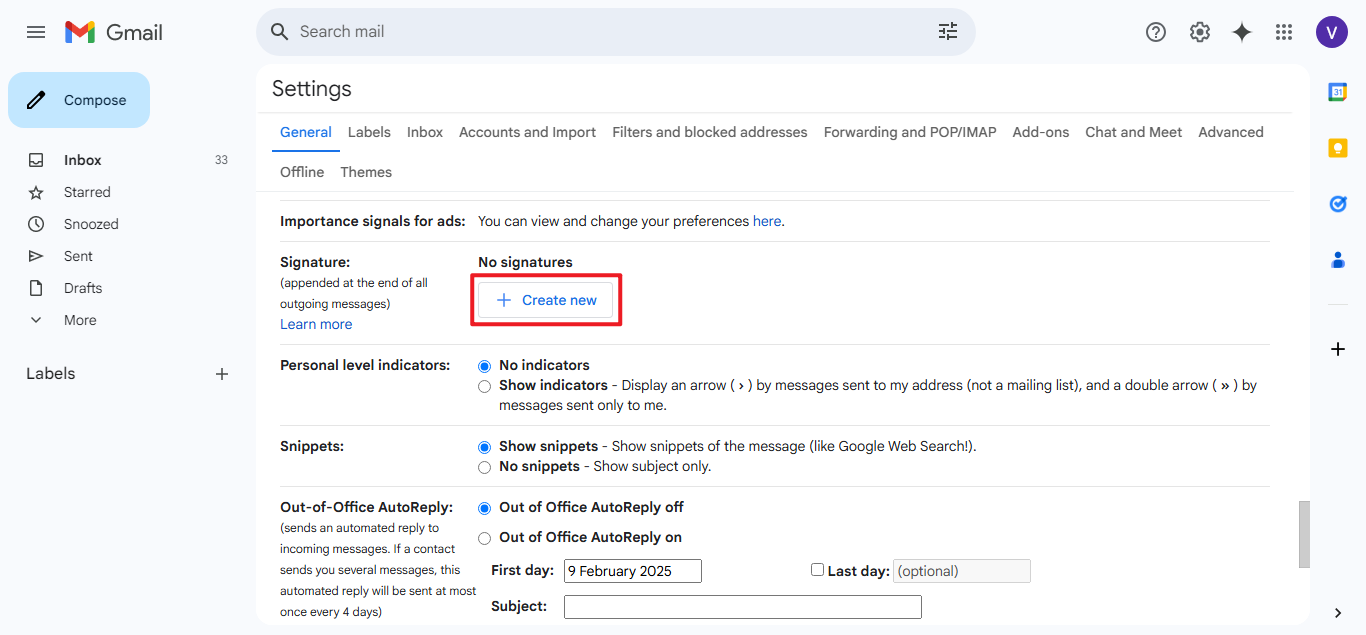The width and height of the screenshot is (1366, 635).
Task: Click the search options filter icon
Action: pos(947,32)
